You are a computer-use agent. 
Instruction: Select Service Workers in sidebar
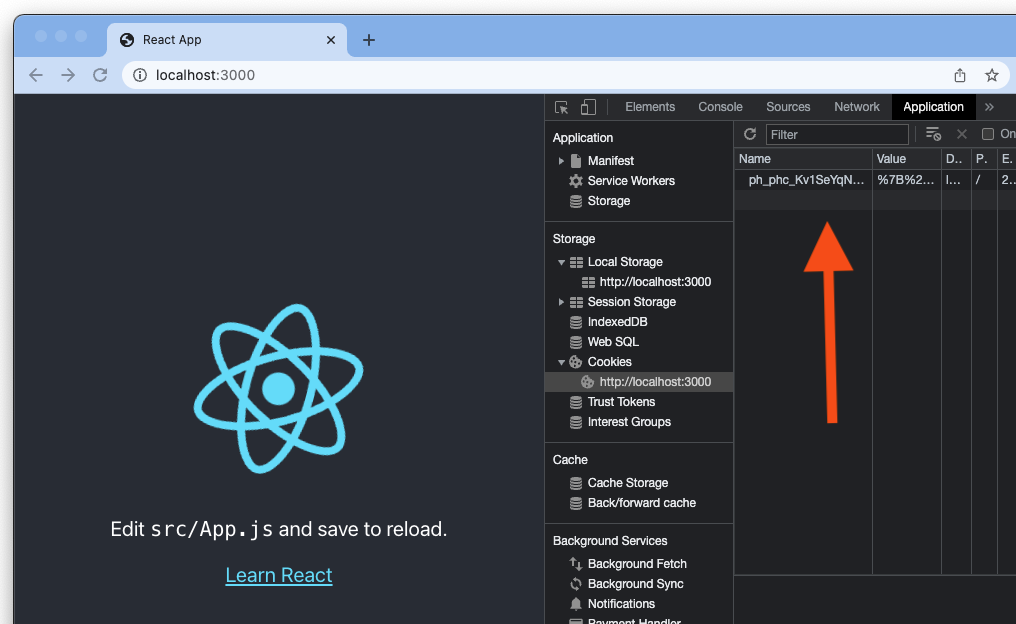(630, 181)
